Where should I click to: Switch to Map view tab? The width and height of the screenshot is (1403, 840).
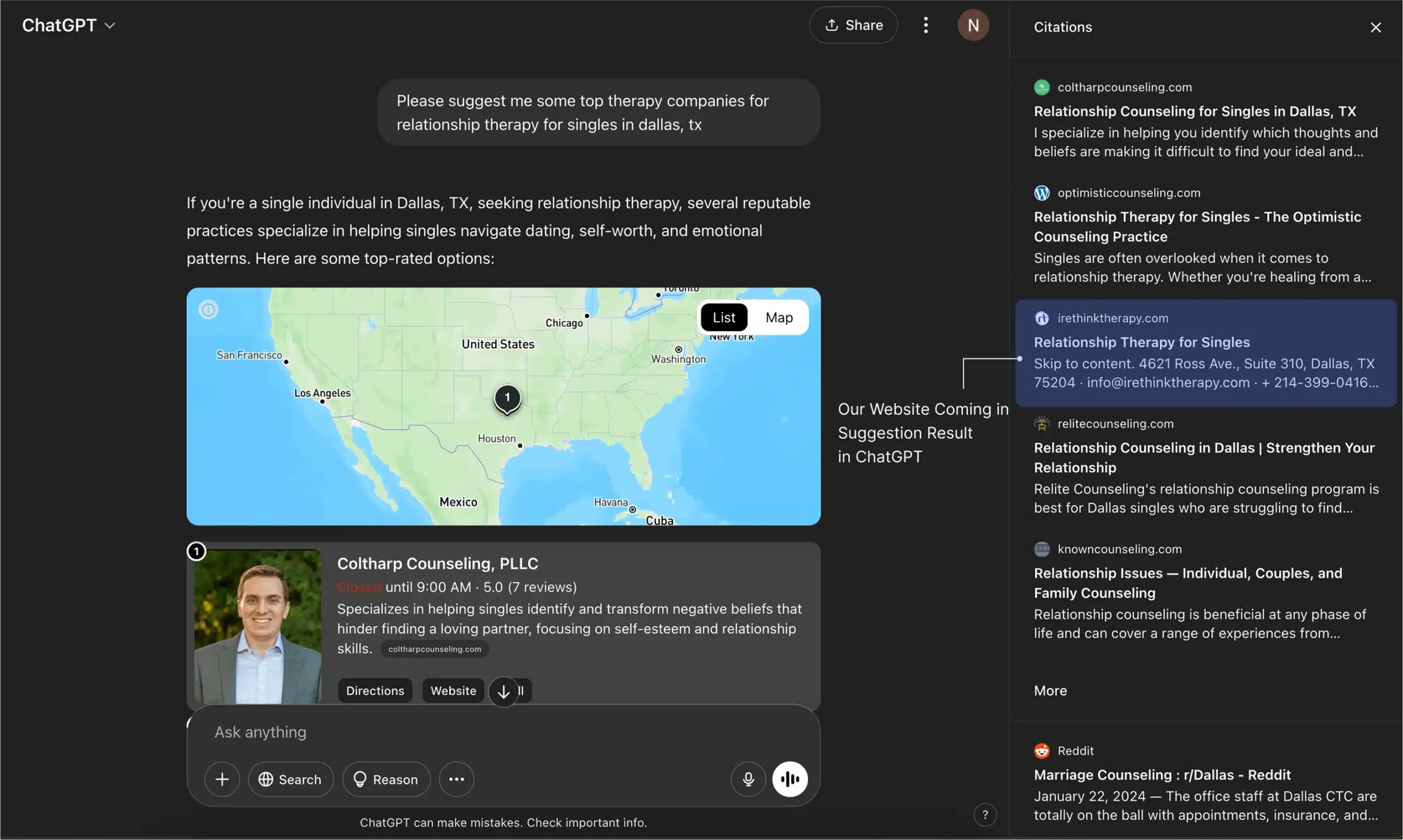tap(779, 318)
